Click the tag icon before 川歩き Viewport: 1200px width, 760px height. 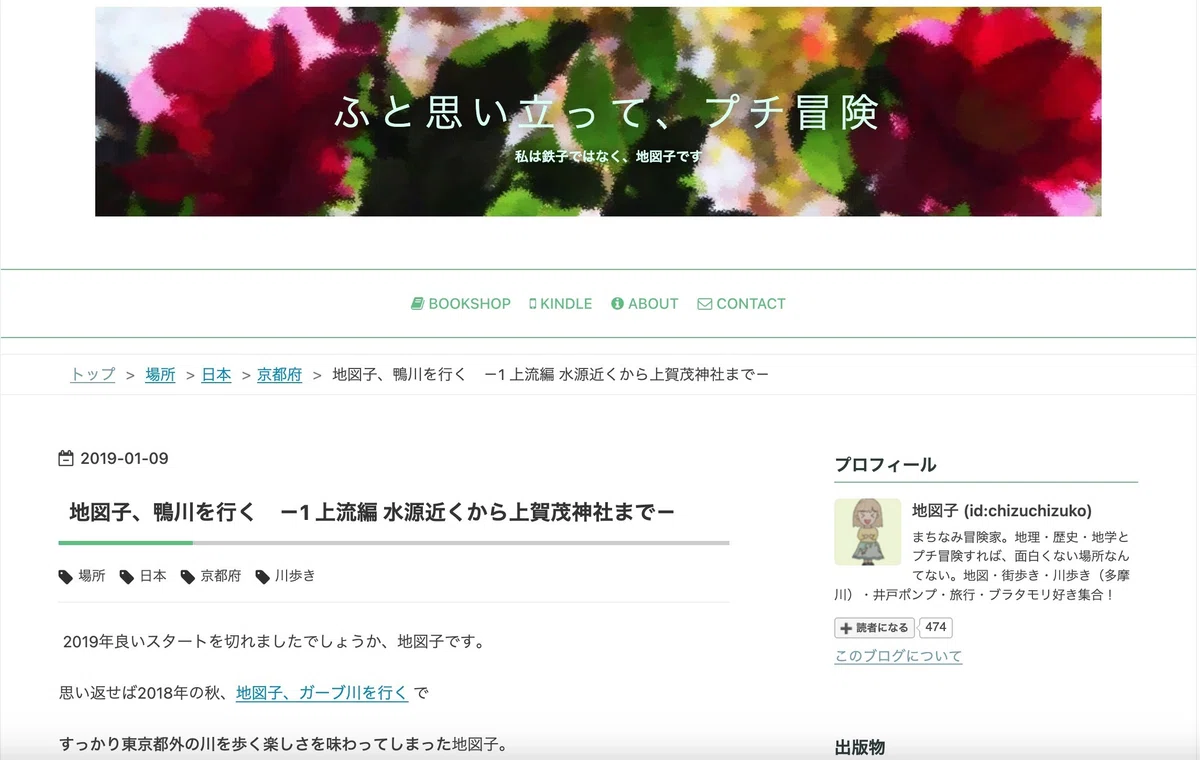tap(263, 577)
